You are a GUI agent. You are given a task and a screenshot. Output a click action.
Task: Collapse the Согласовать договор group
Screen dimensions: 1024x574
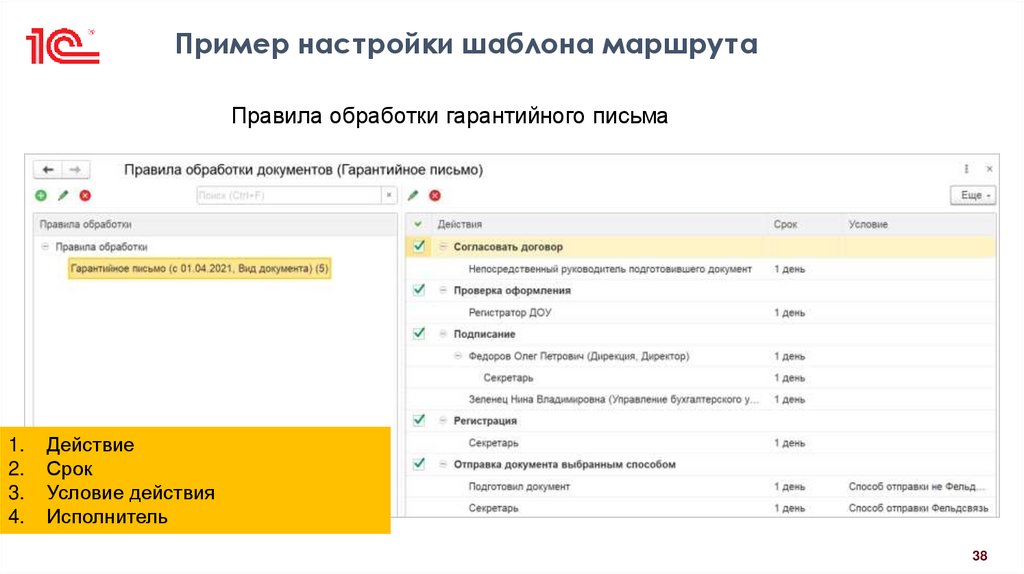(443, 247)
